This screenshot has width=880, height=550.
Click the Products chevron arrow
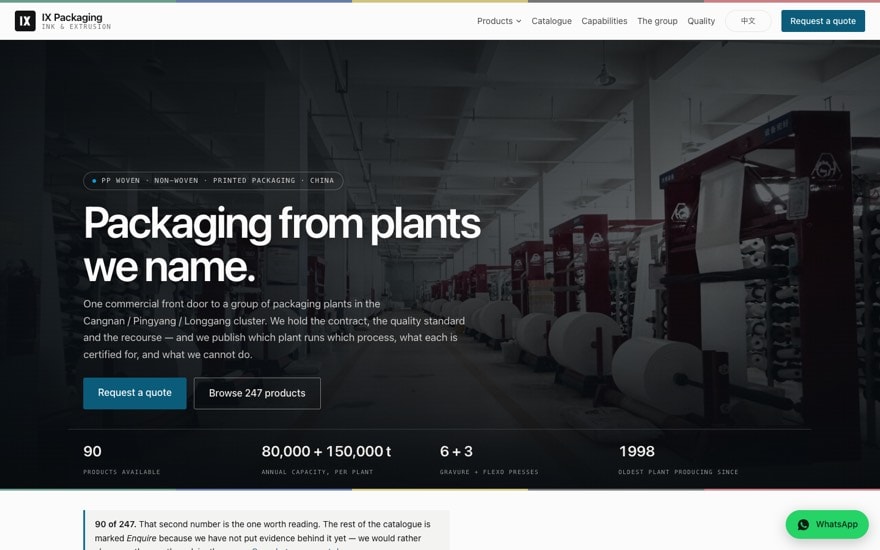pos(519,21)
